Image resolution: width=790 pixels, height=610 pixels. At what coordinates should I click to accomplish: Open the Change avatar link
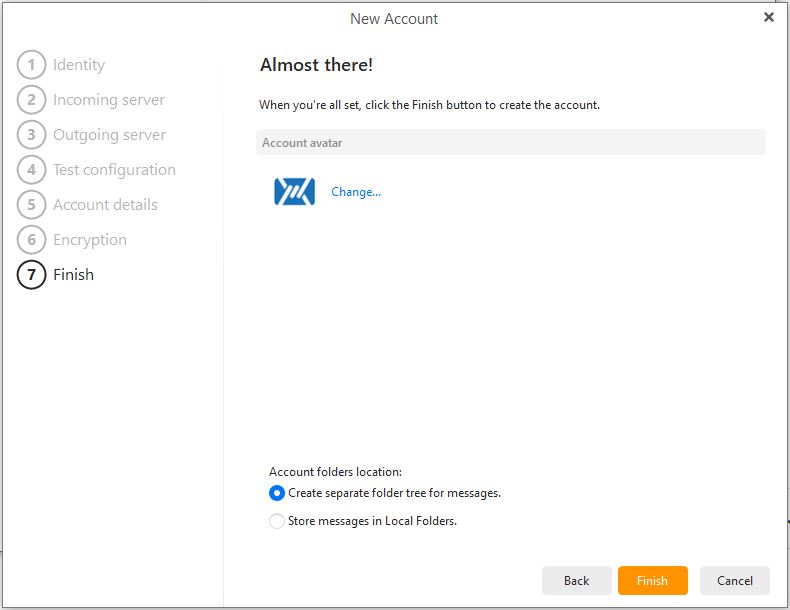356,192
